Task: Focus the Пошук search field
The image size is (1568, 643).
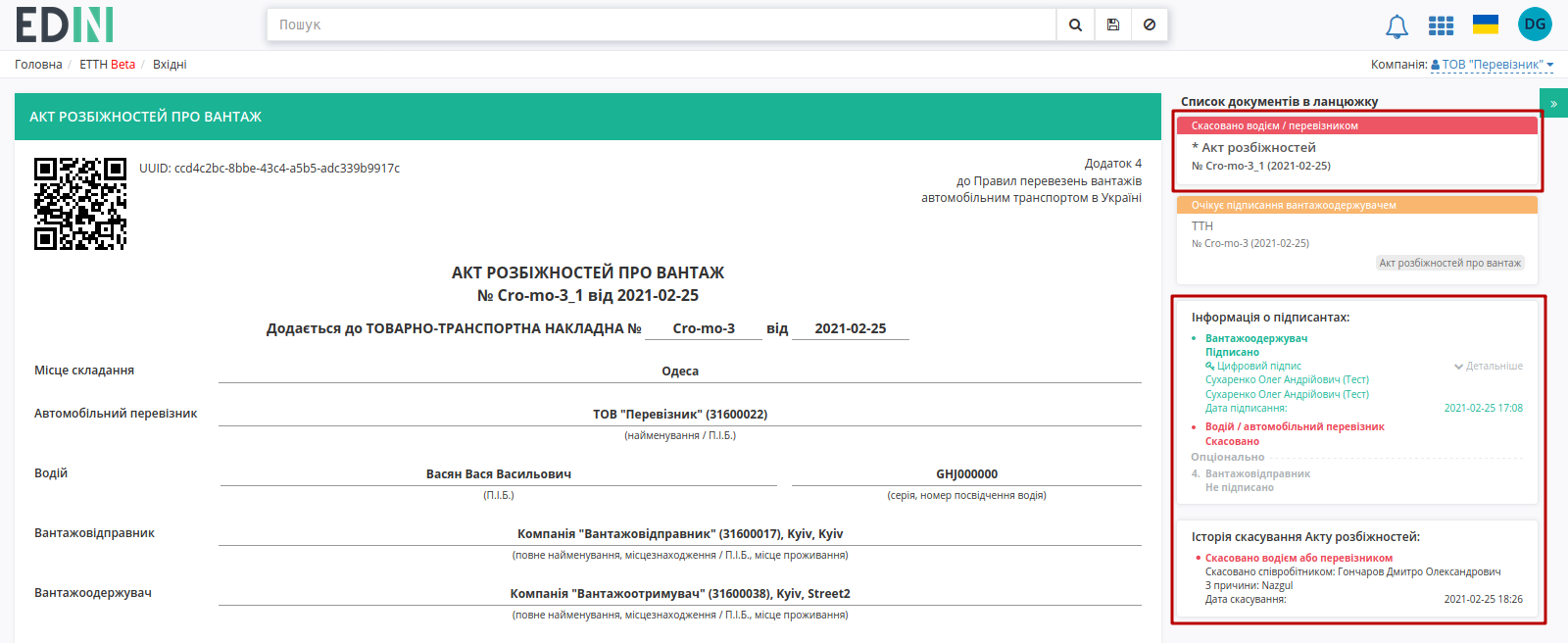Action: 661,25
